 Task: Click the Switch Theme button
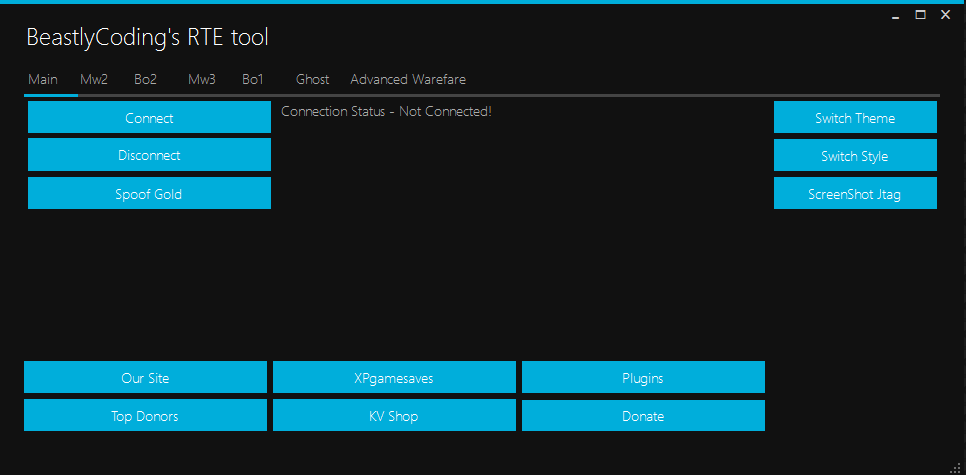(x=855, y=118)
